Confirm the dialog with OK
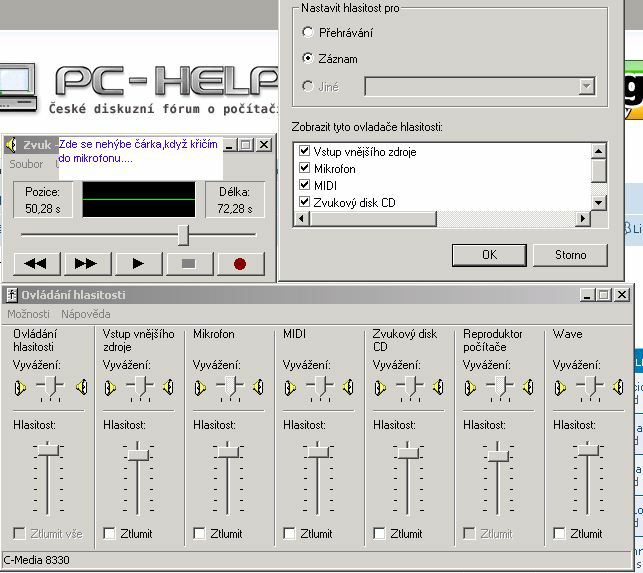This screenshot has height=573, width=643. (489, 254)
